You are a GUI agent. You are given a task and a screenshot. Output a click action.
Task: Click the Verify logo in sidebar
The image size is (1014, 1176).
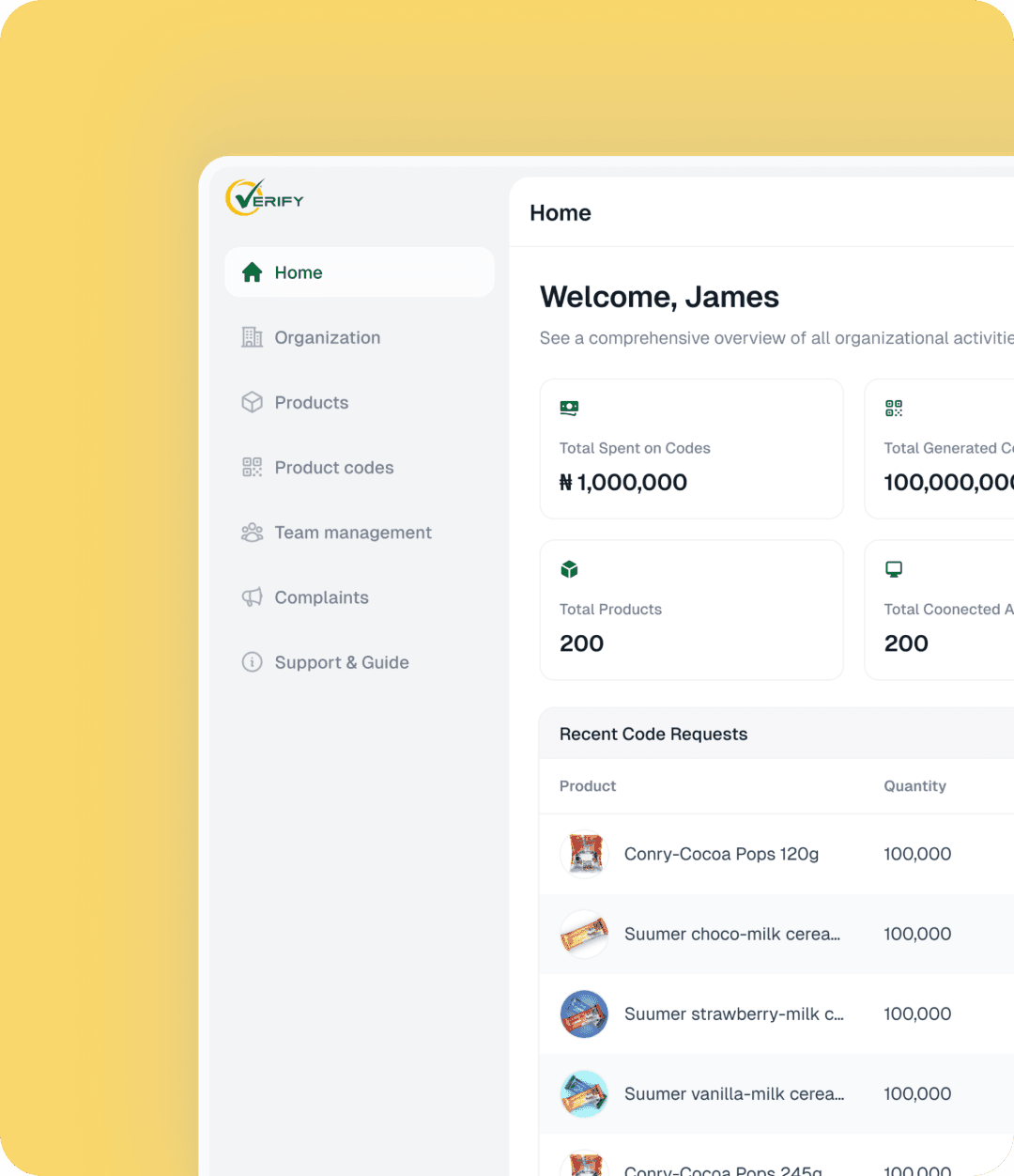point(265,198)
